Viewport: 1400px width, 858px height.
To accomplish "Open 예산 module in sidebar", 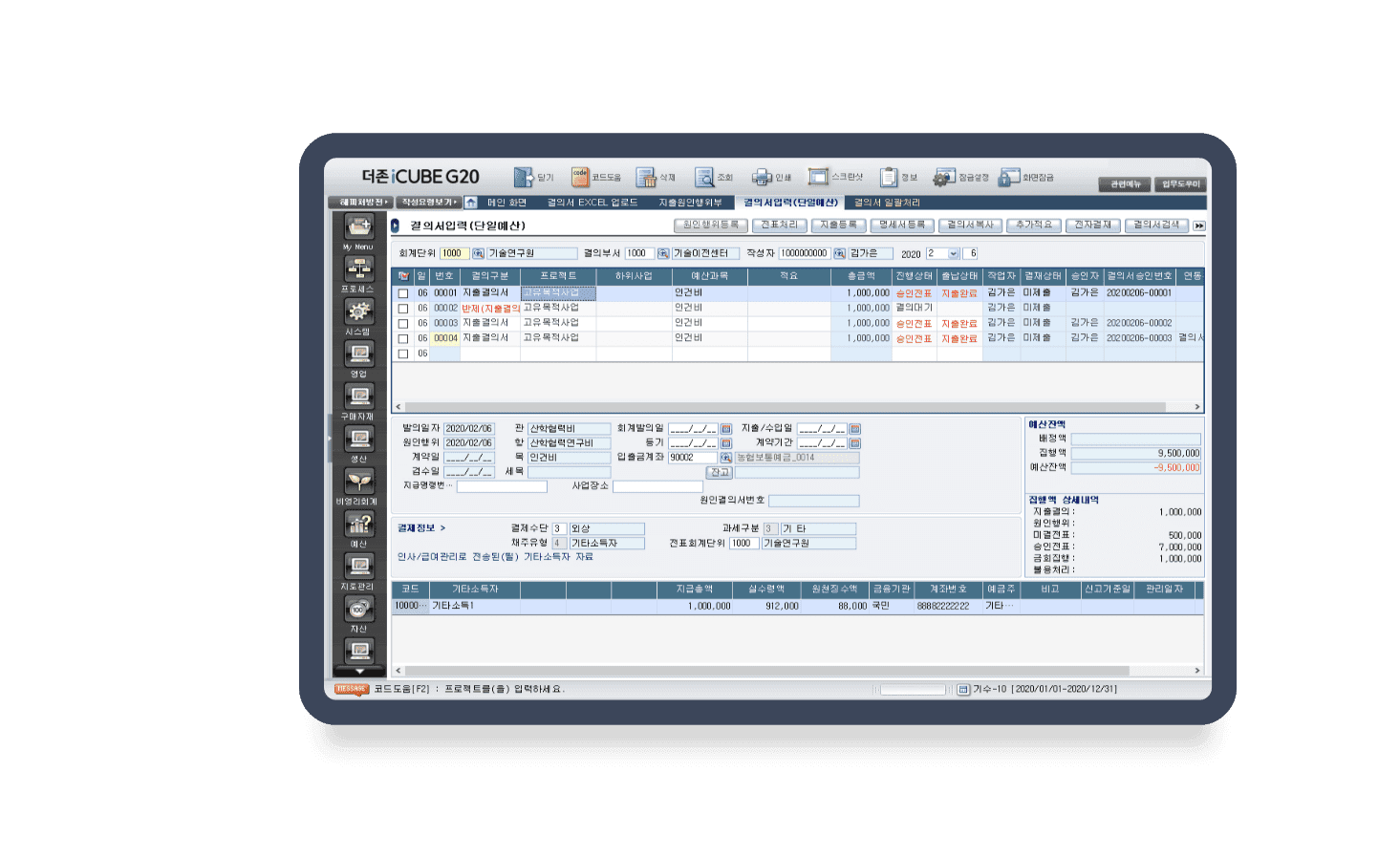I will tap(359, 524).
